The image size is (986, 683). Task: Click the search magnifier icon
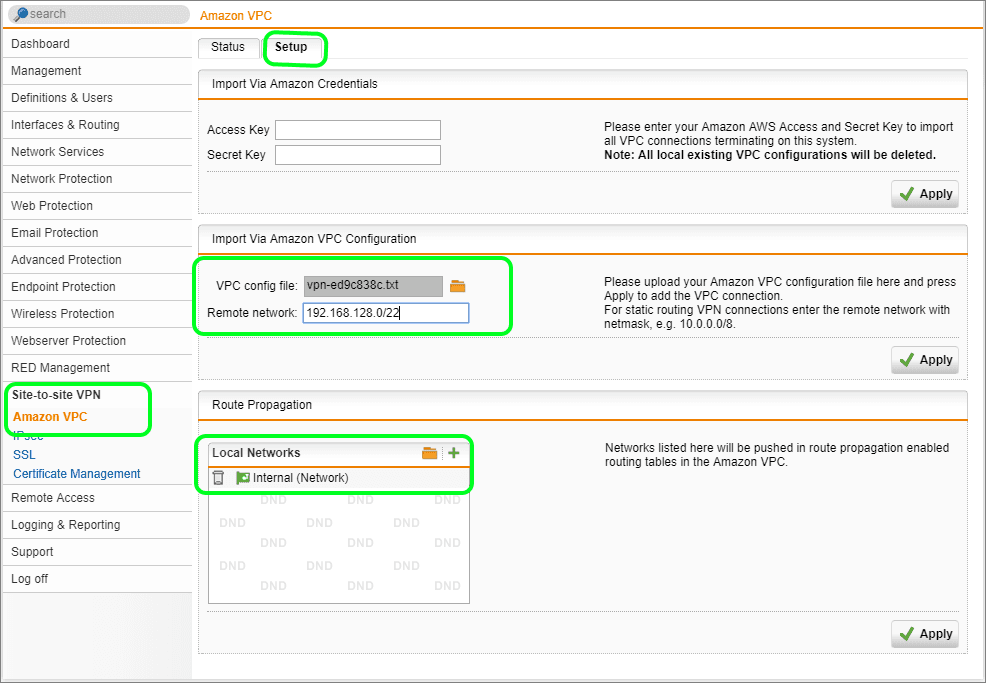(x=20, y=14)
